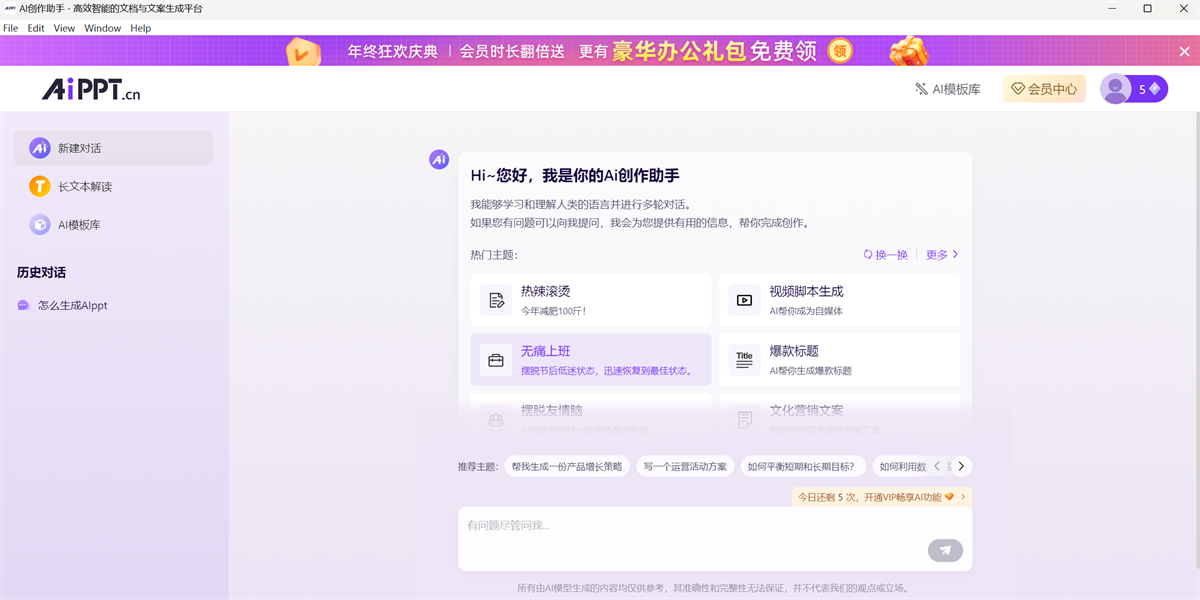Open 会员中心 membership center
1200x600 pixels.
[1044, 89]
